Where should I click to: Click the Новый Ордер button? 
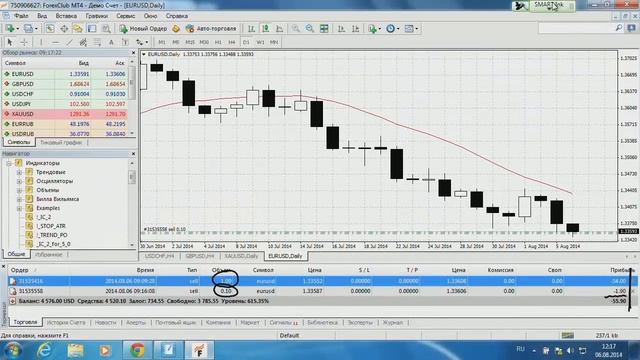[x=143, y=29]
